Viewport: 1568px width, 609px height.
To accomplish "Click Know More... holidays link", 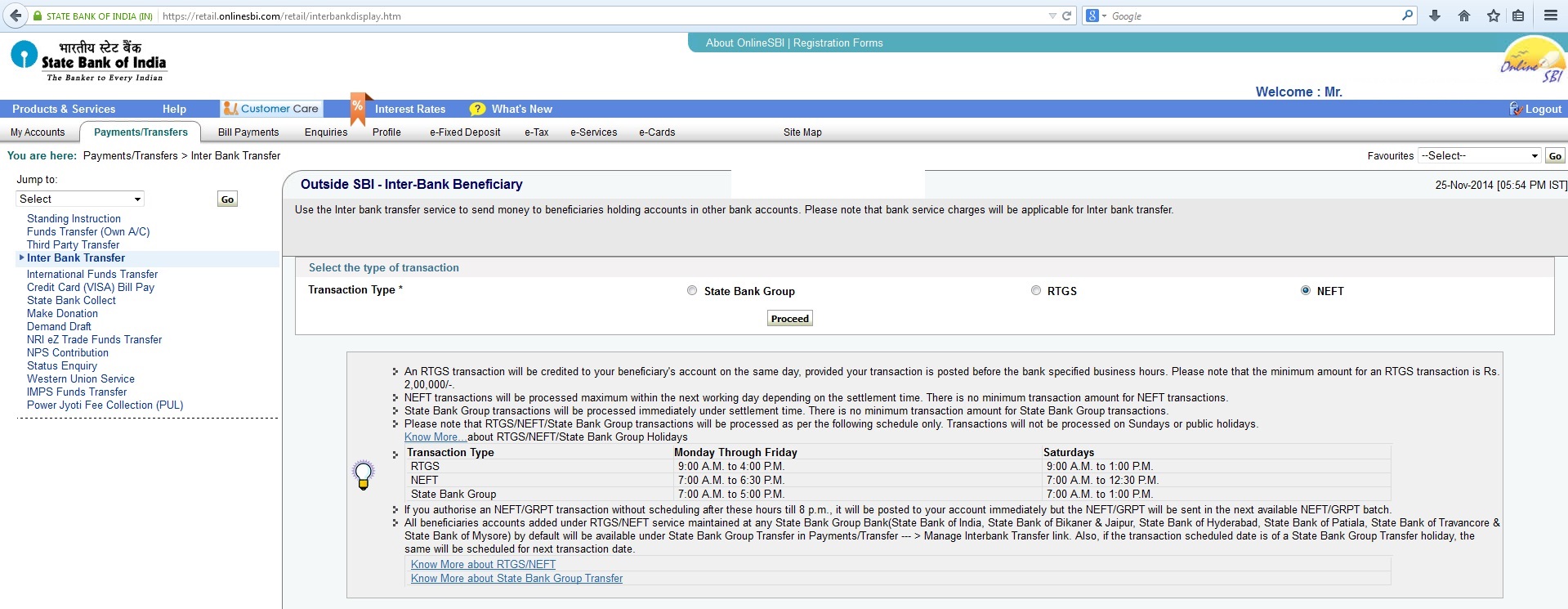I will pos(434,437).
